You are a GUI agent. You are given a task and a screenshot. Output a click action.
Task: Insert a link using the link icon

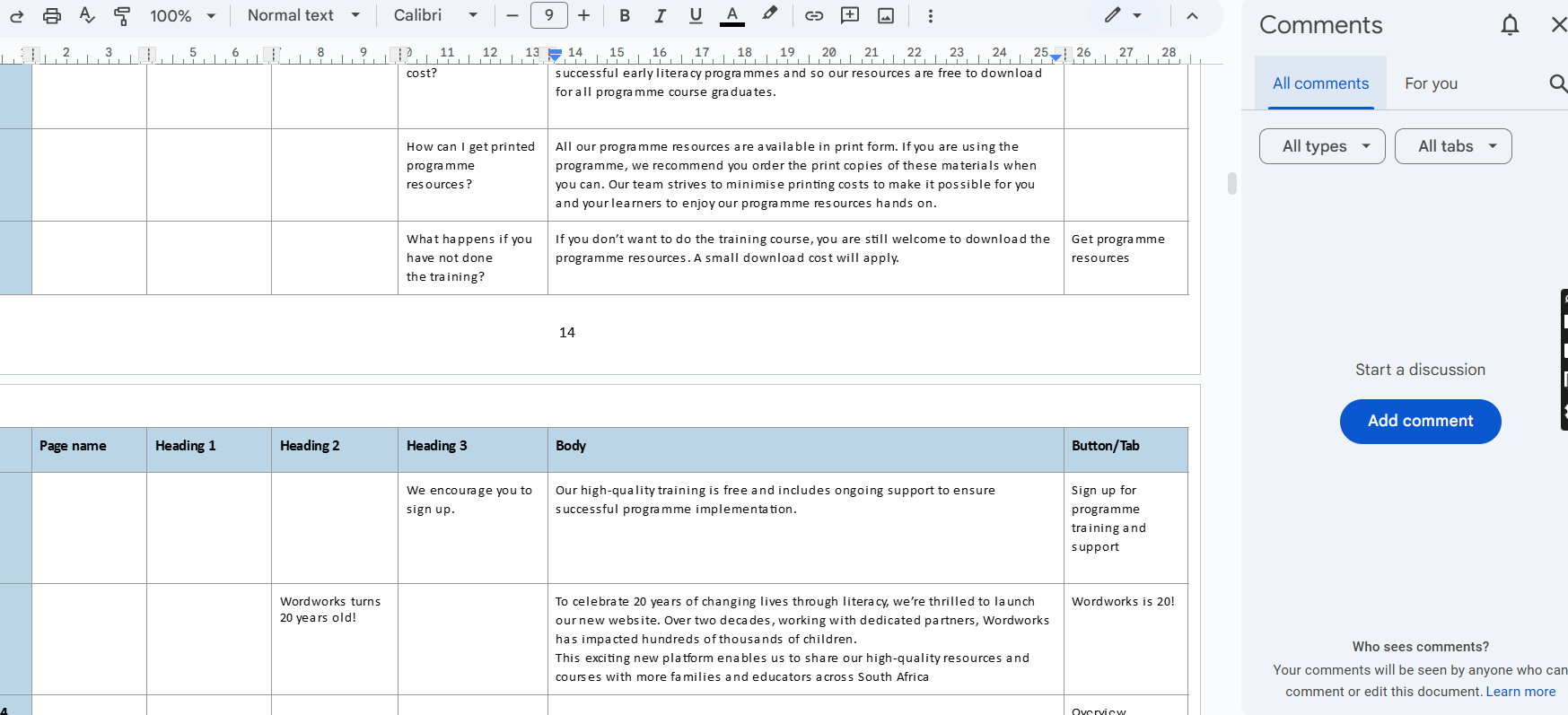pos(814,16)
